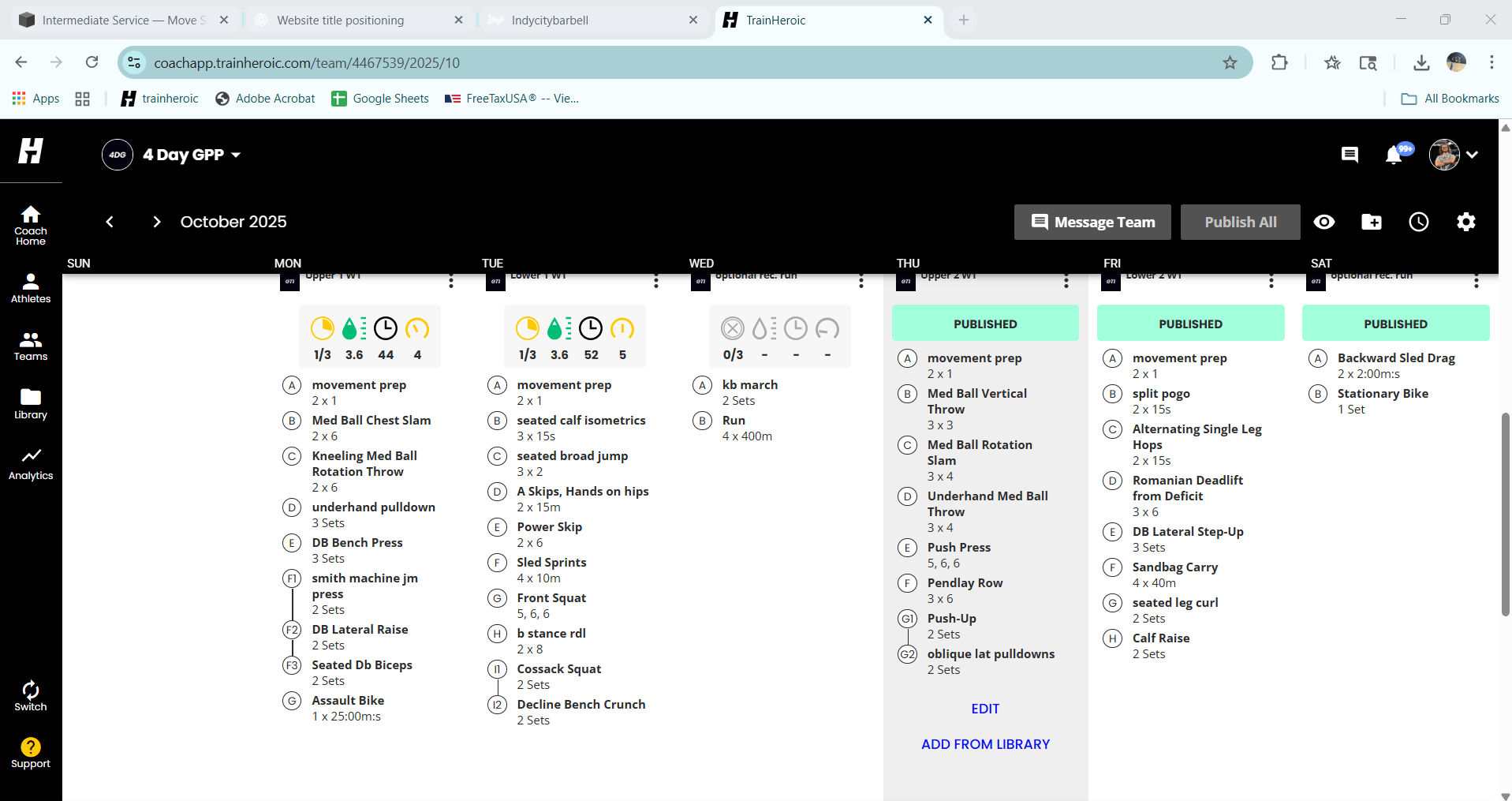Toggle the athlete preview eye icon
The width and height of the screenshot is (1512, 801).
coord(1324,222)
